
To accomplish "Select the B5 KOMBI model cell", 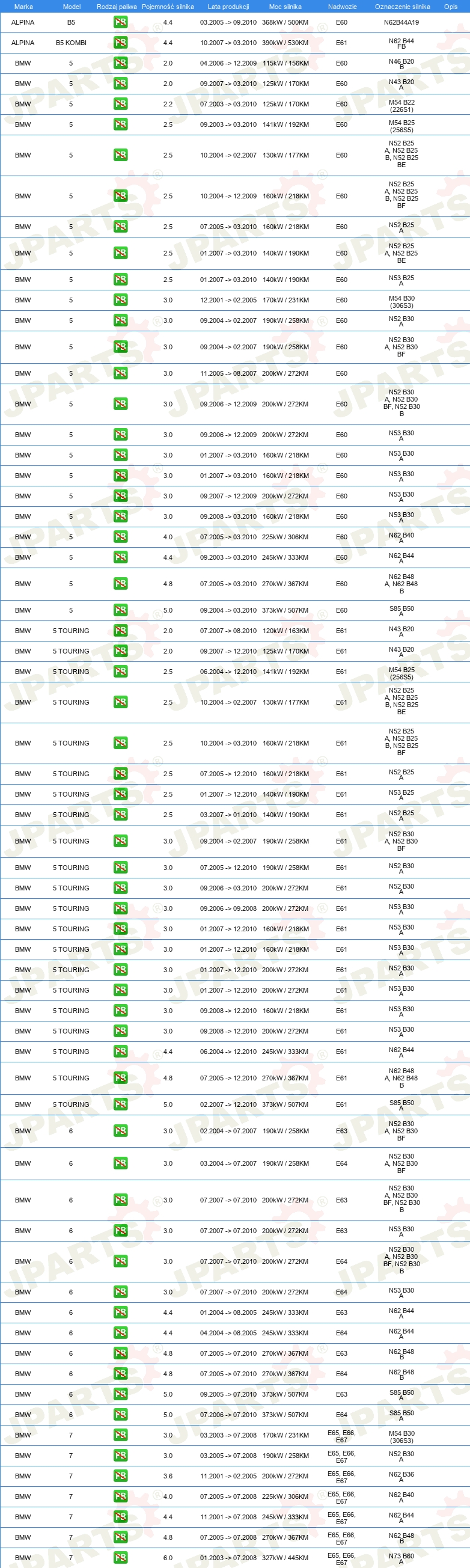I will [72, 43].
